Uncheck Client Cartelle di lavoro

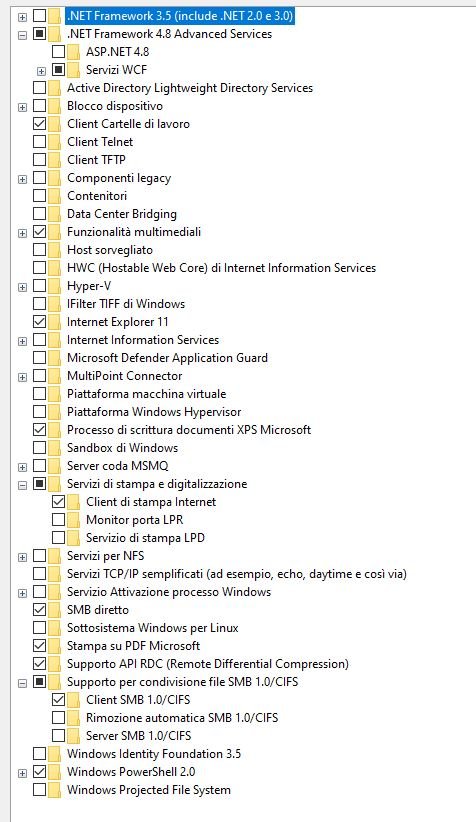coord(39,124)
